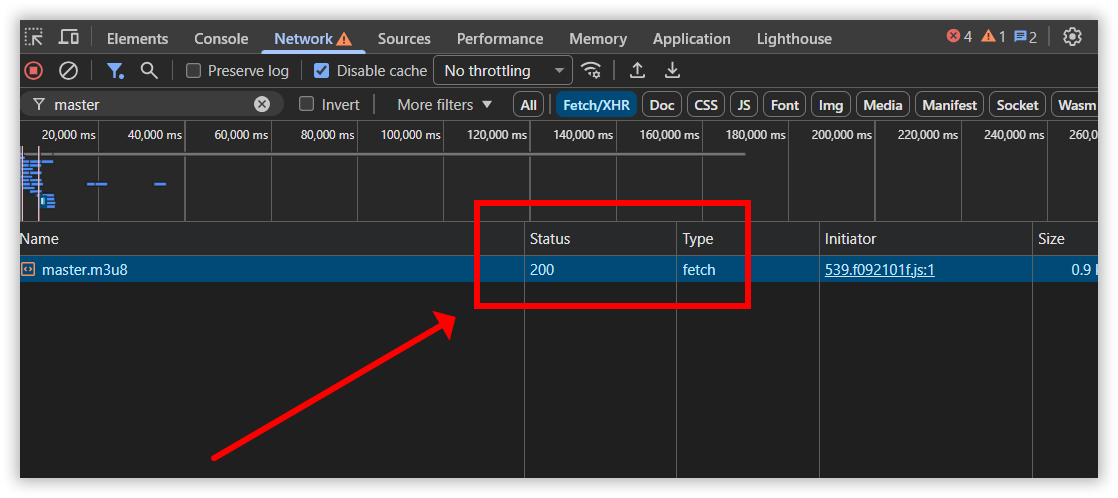
Task: Open the No throttling dropdown
Action: pos(503,71)
